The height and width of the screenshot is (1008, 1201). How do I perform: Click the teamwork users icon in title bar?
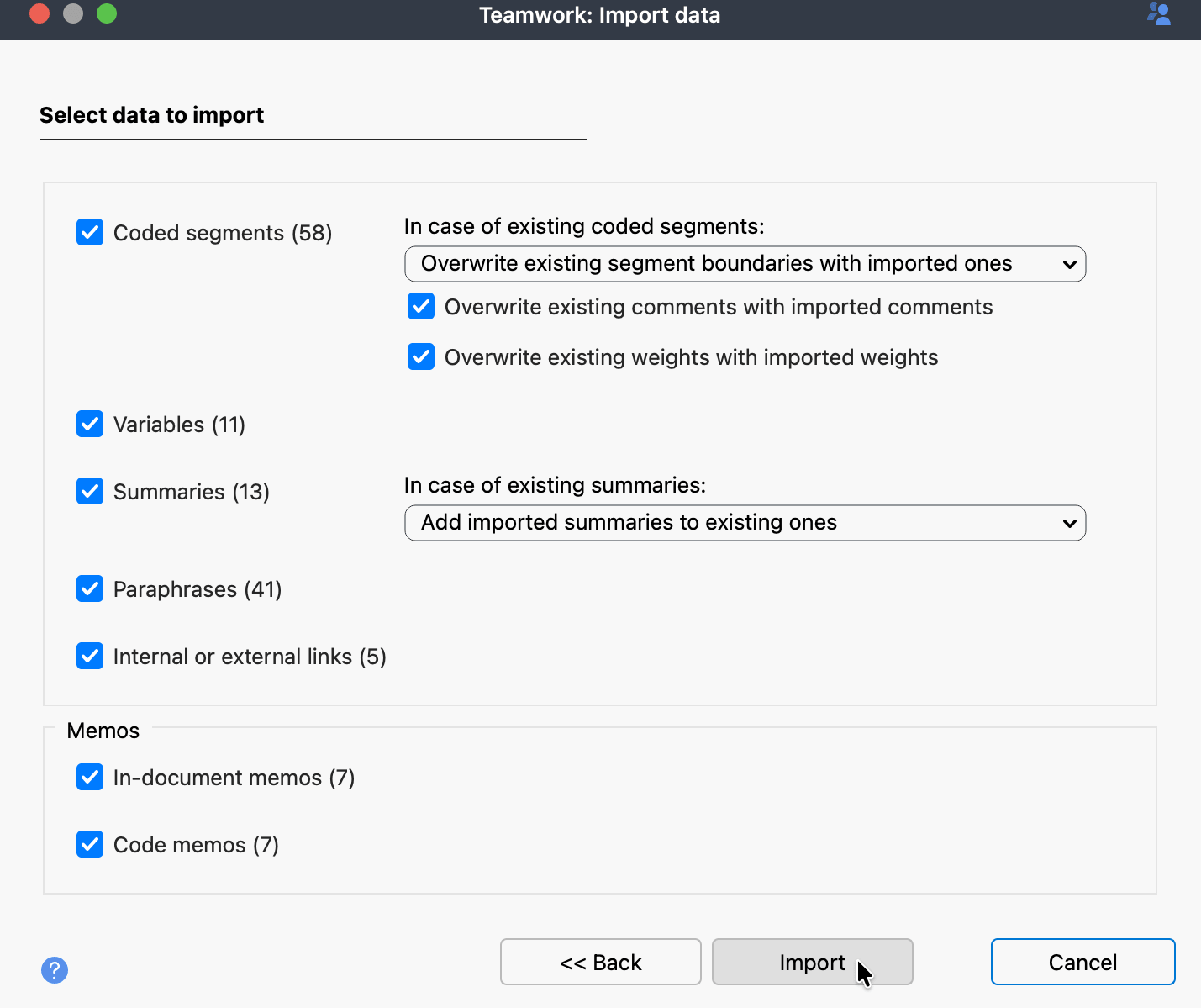pyautogui.click(x=1159, y=13)
